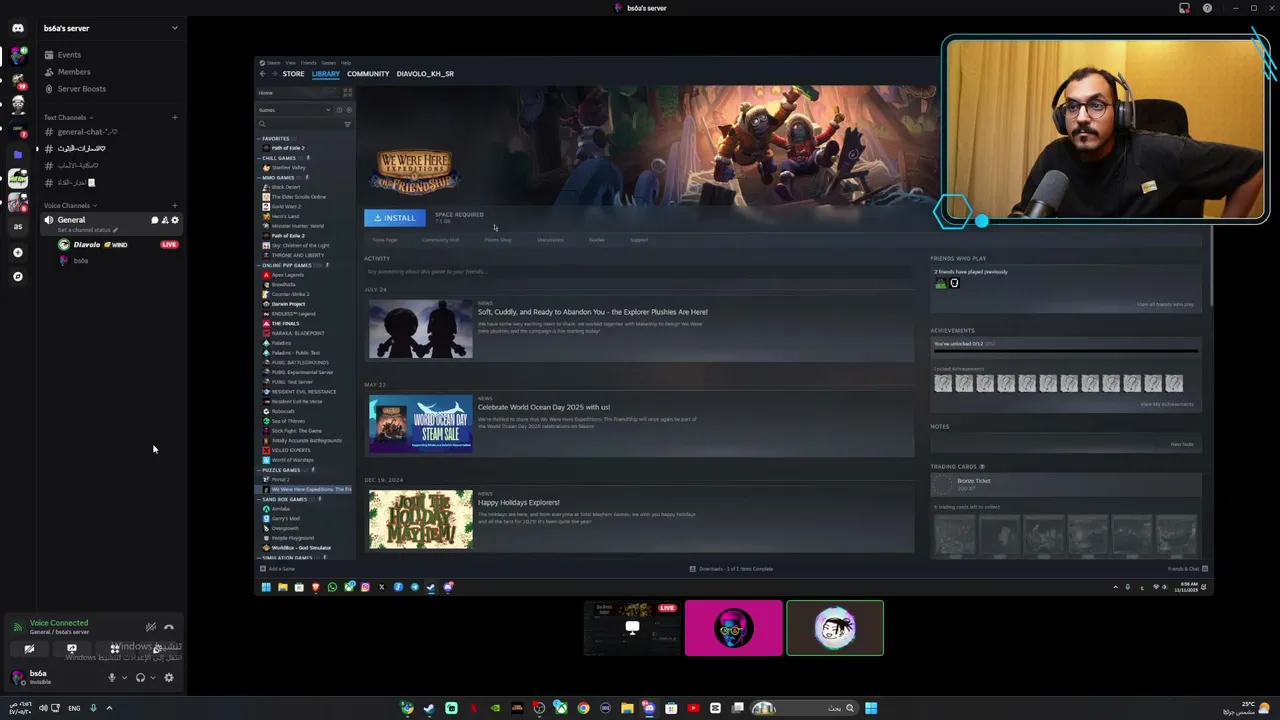
Task: Open Friends & Chat in Steam
Action: click(x=1187, y=569)
